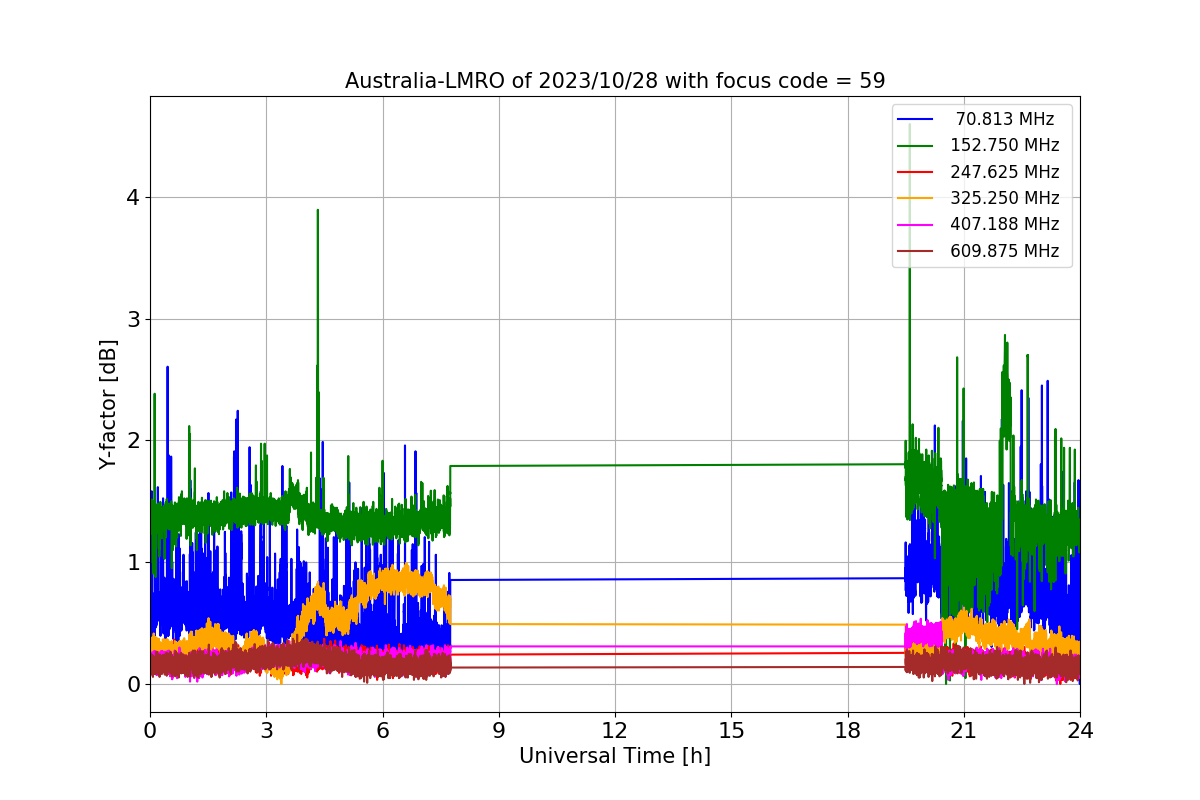Click the green line sample in legend
Screen dimensions: 1200x800
tap(915, 146)
